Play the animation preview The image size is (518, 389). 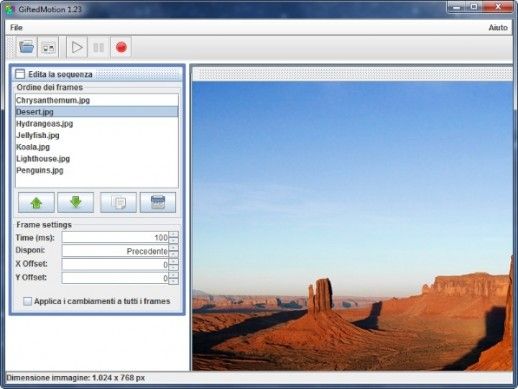click(77, 47)
